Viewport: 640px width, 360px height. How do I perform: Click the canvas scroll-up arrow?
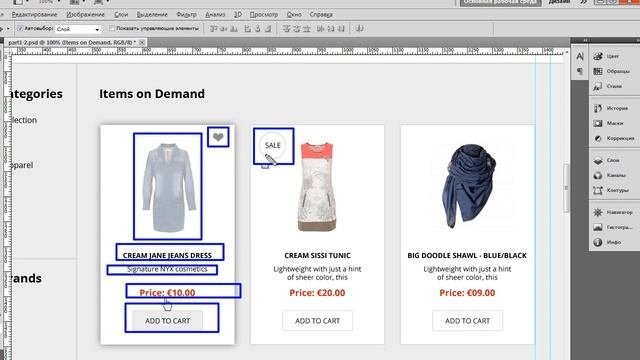point(566,52)
